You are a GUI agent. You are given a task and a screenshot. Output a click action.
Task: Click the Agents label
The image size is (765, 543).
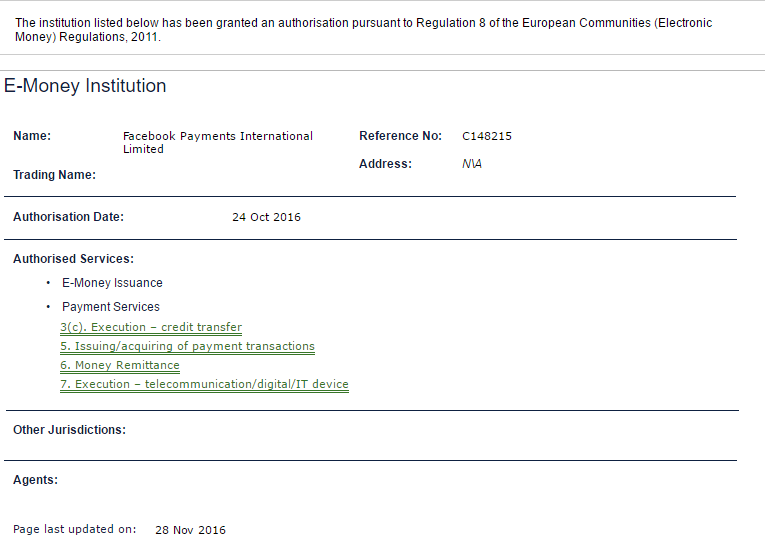tap(35, 480)
